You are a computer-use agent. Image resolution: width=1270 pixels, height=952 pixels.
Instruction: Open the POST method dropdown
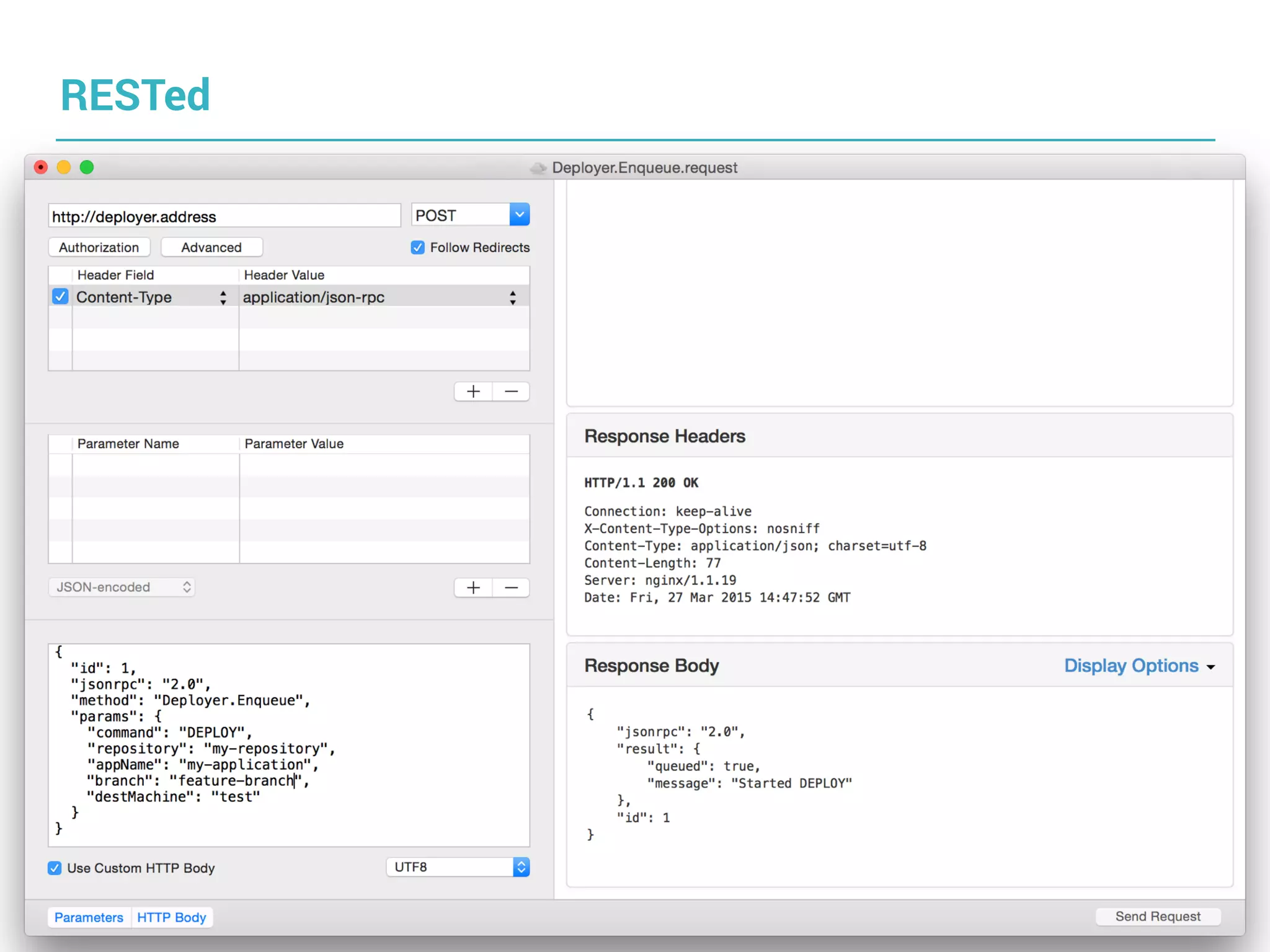point(520,215)
